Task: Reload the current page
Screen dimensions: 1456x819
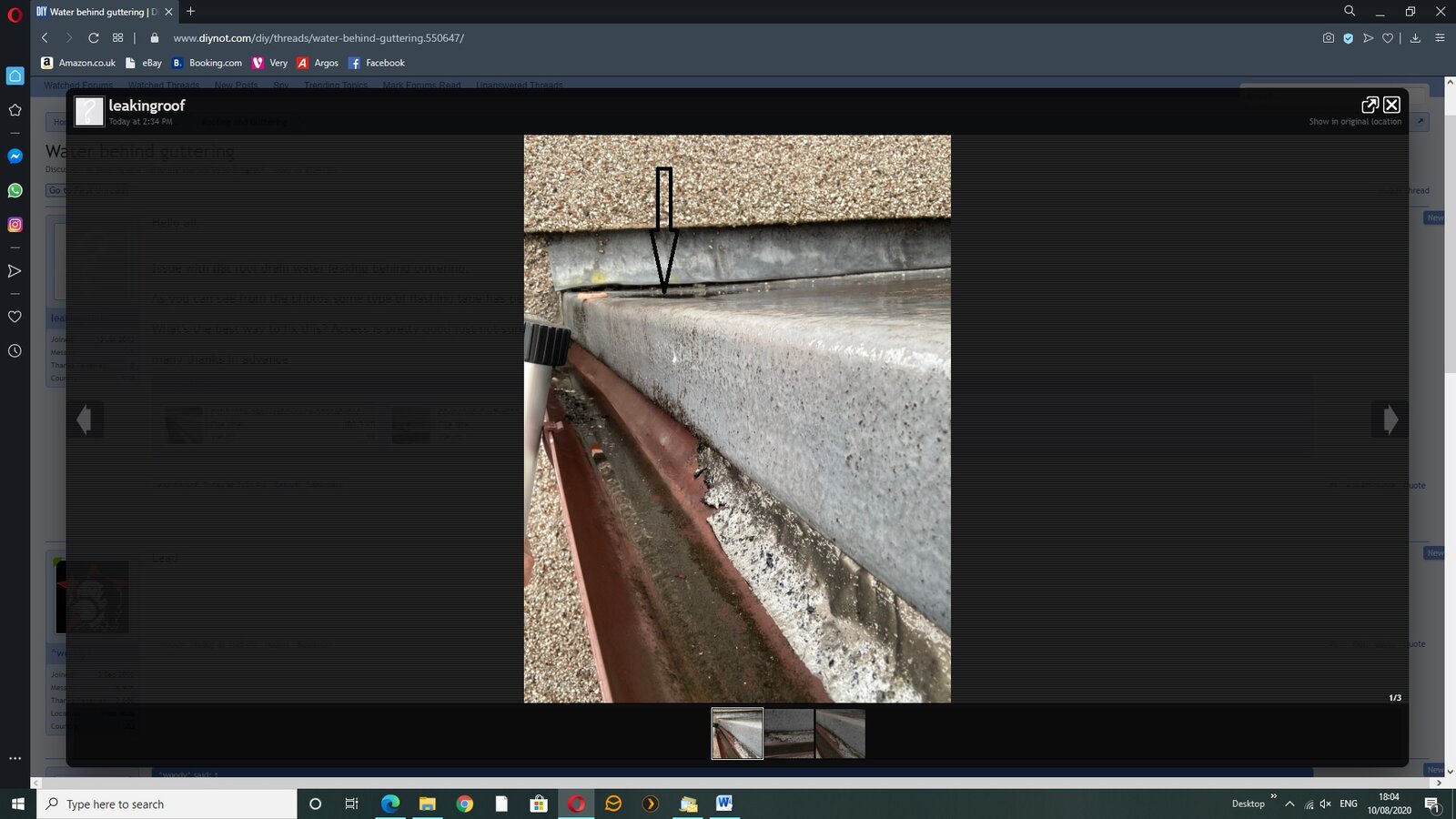Action: click(93, 38)
